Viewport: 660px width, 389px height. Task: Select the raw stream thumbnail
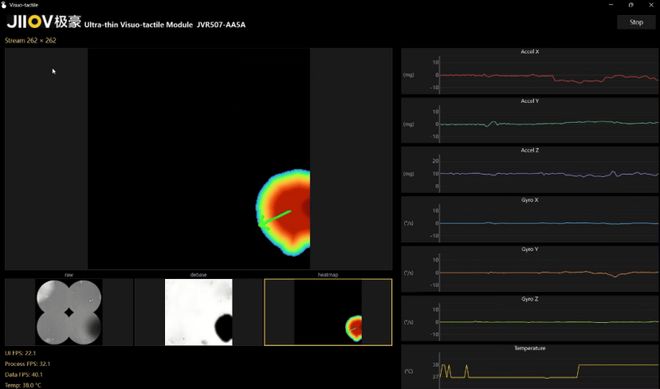pyautogui.click(x=69, y=312)
